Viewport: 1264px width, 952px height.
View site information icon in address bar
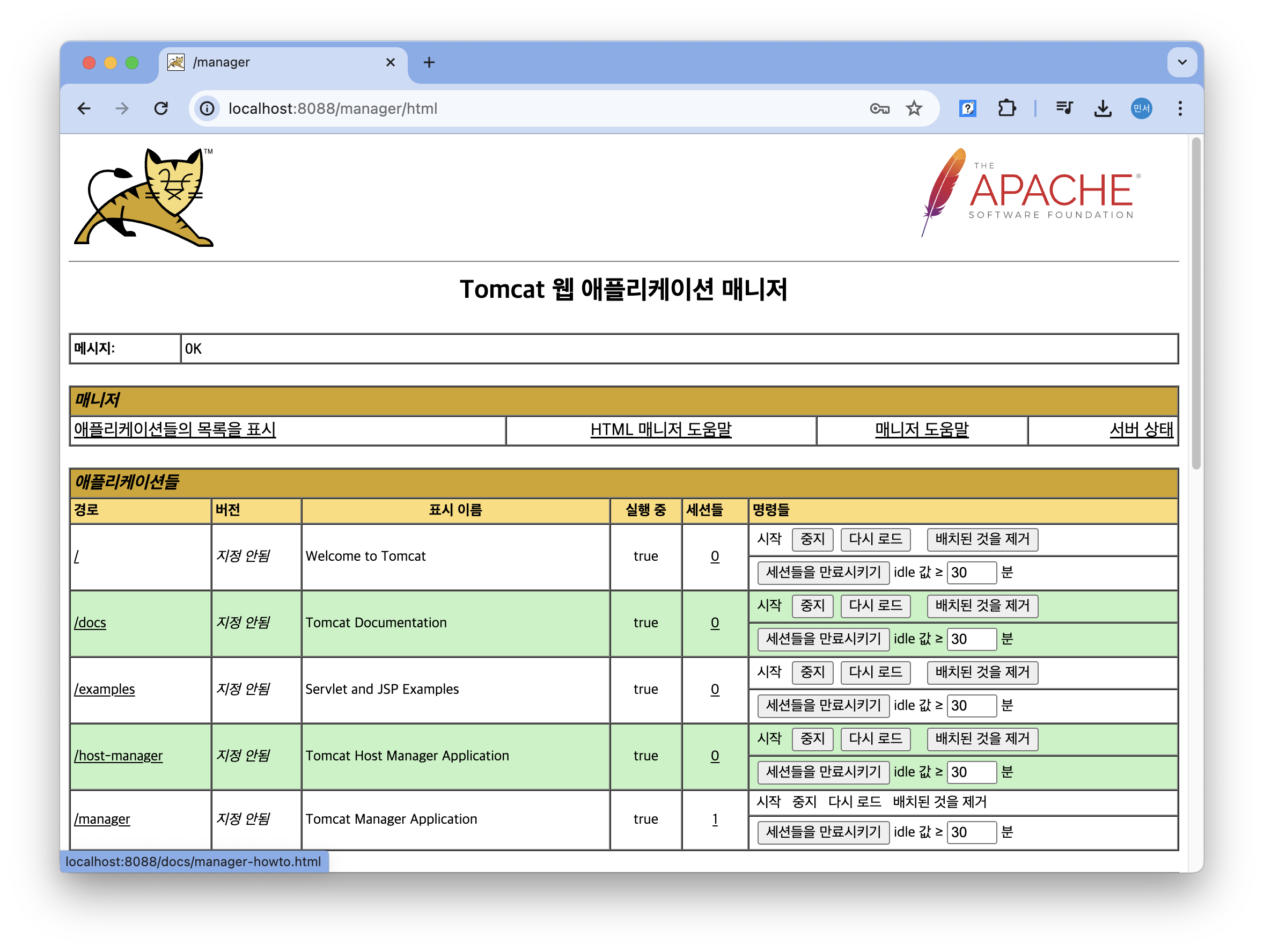tap(208, 108)
